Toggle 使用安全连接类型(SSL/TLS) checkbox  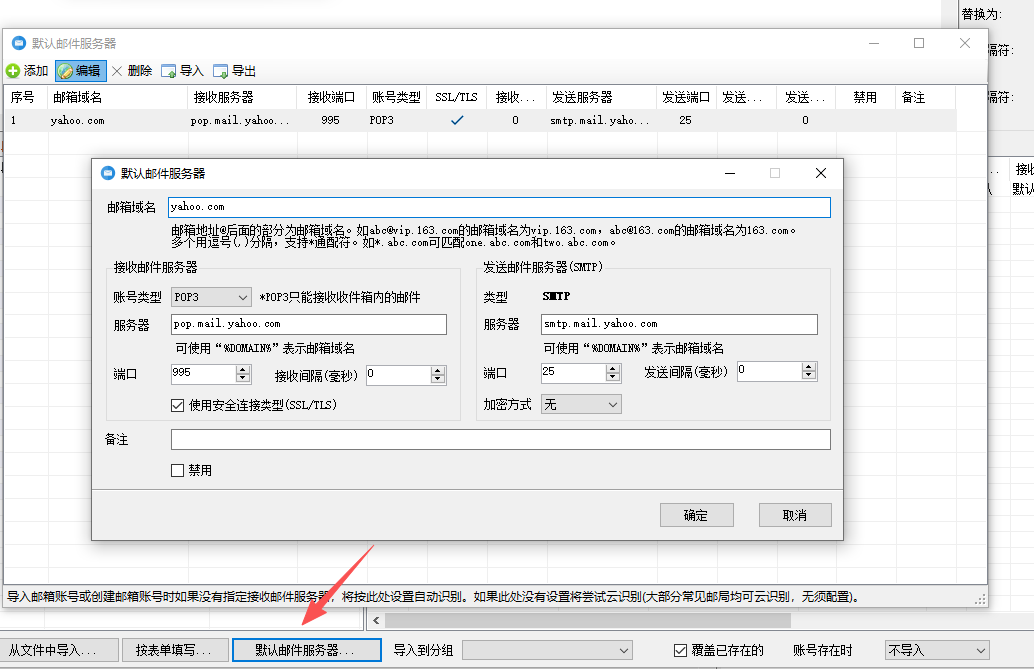click(x=177, y=405)
